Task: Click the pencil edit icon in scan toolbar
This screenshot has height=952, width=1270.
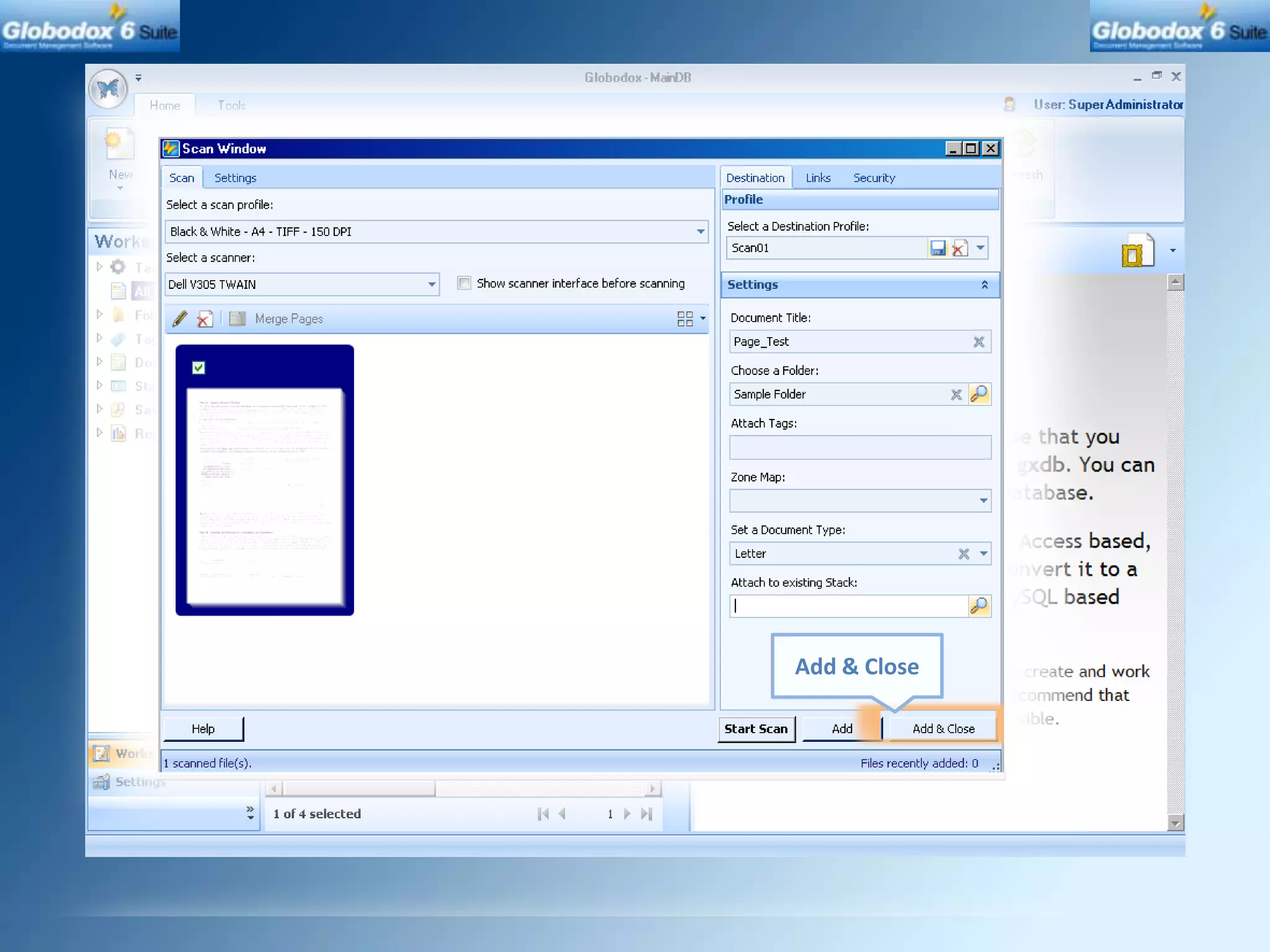Action: (180, 319)
